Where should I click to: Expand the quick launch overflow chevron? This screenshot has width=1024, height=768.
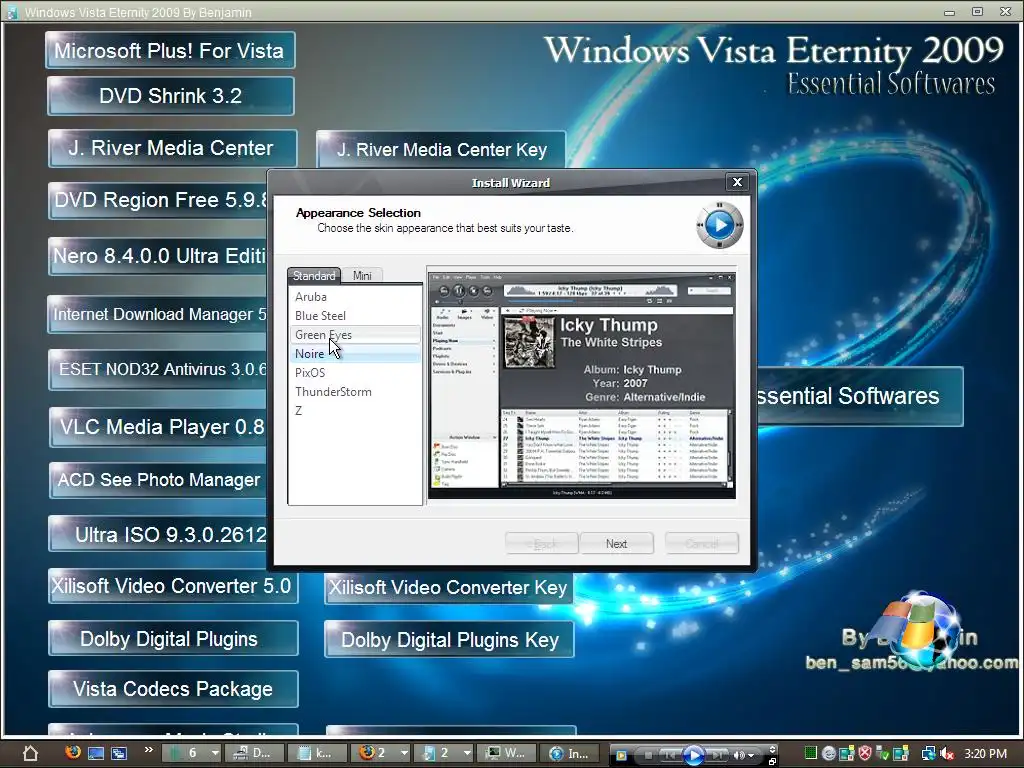pos(148,750)
